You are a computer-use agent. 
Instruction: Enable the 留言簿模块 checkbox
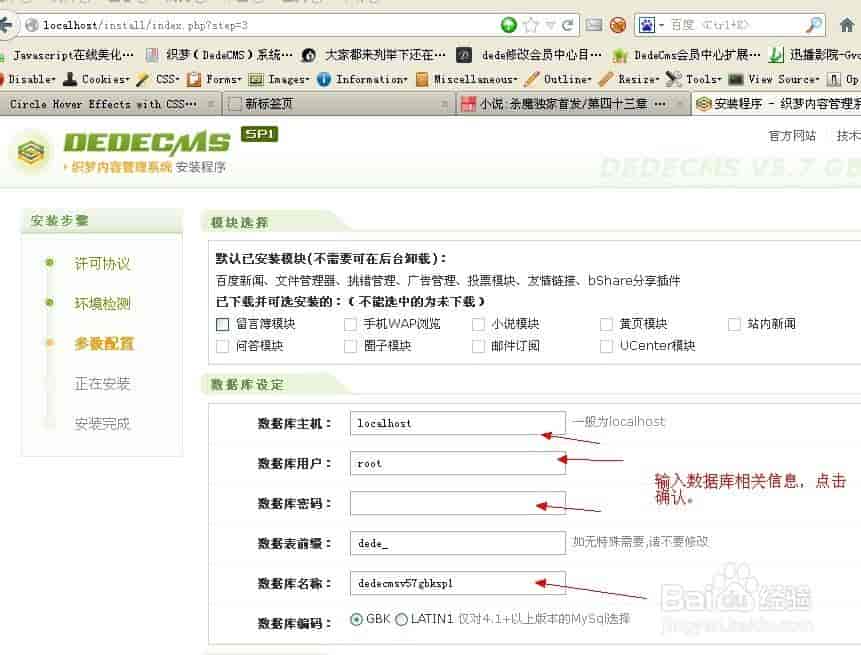[222, 323]
